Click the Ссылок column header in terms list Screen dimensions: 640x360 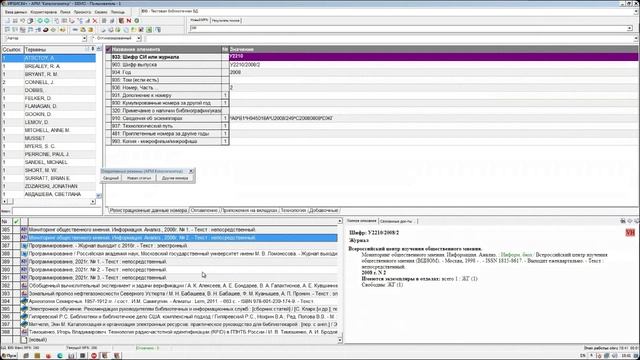tap(11, 49)
